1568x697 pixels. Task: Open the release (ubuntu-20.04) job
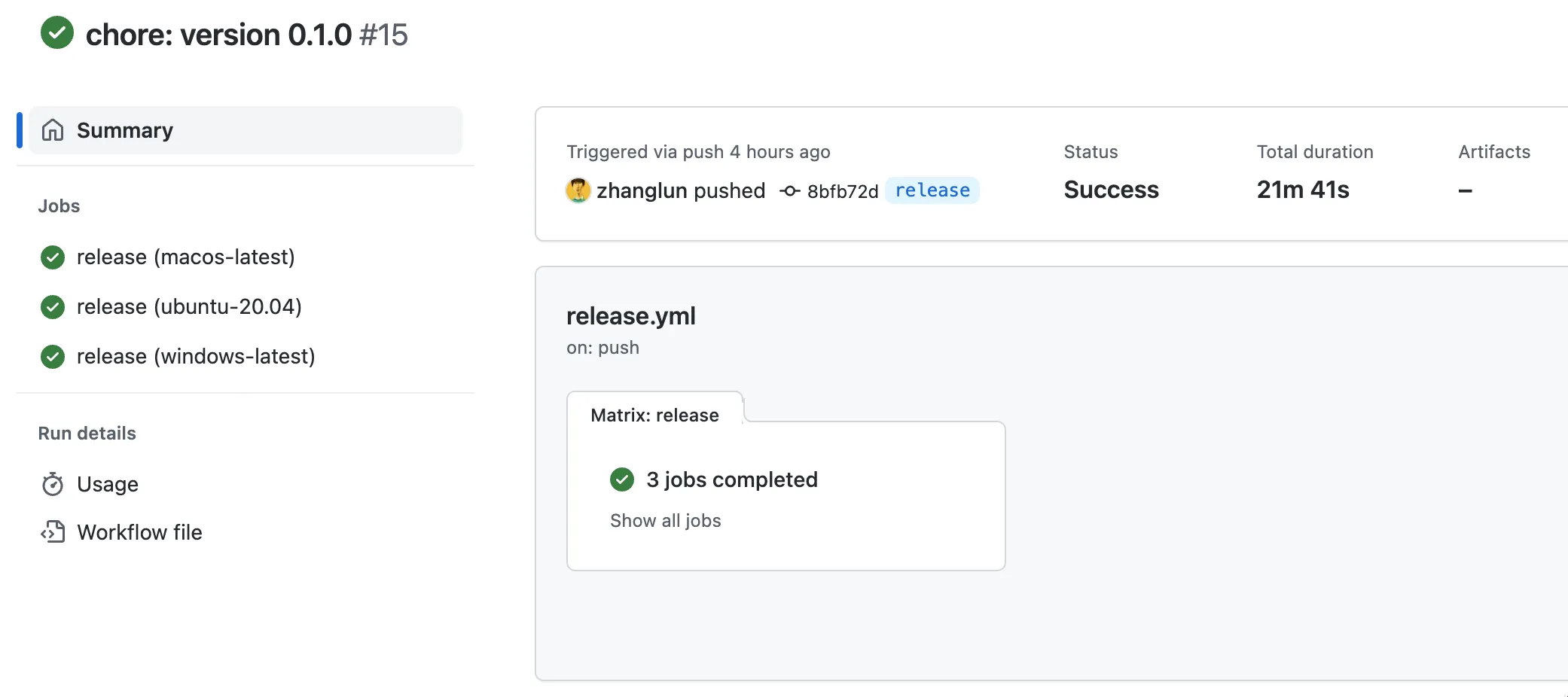tap(189, 307)
